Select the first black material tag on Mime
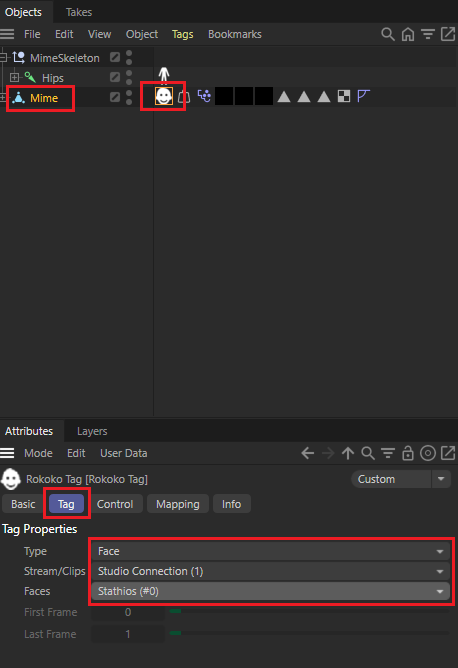 [x=224, y=96]
